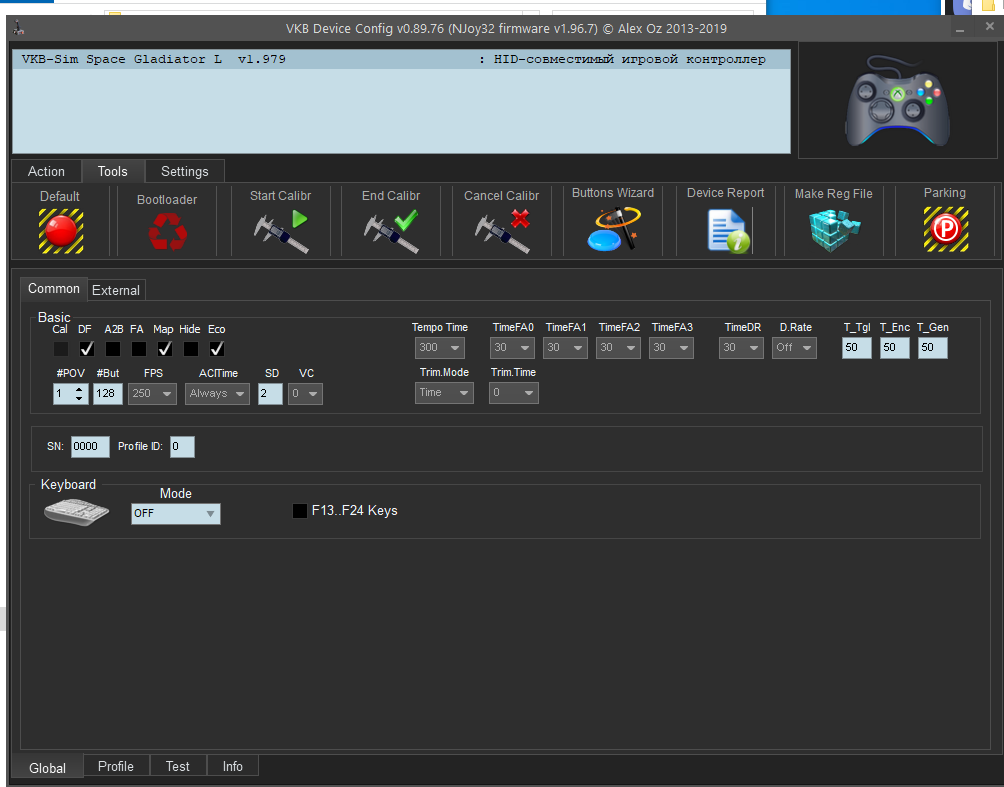Screen dimensions: 1004x787
Task: Expand the TimeFA3 dropdown
Action: (x=672, y=348)
